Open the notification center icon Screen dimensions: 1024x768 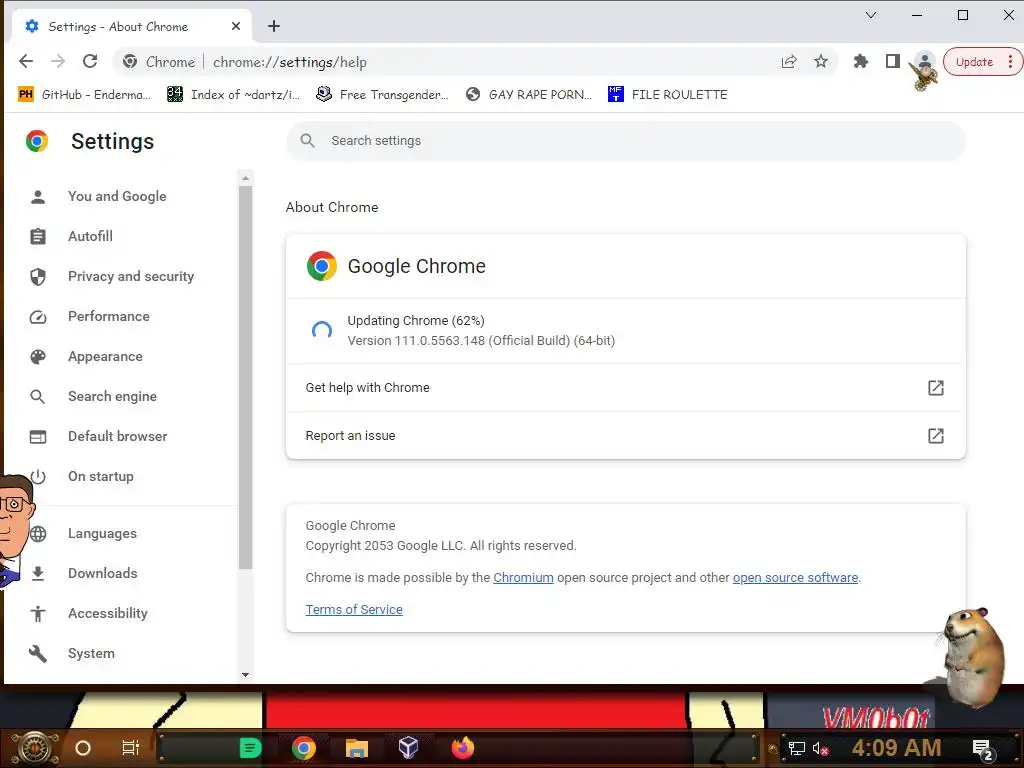(x=983, y=750)
